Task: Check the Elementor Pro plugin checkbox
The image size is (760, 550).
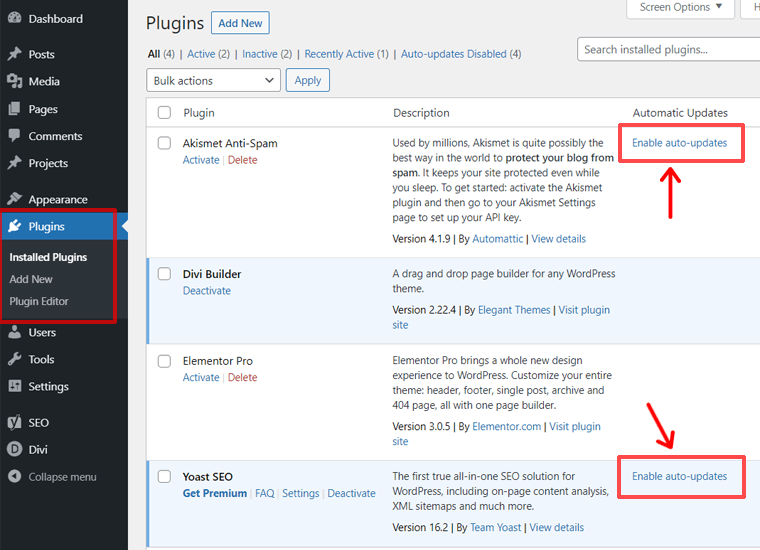Action: coord(165,360)
